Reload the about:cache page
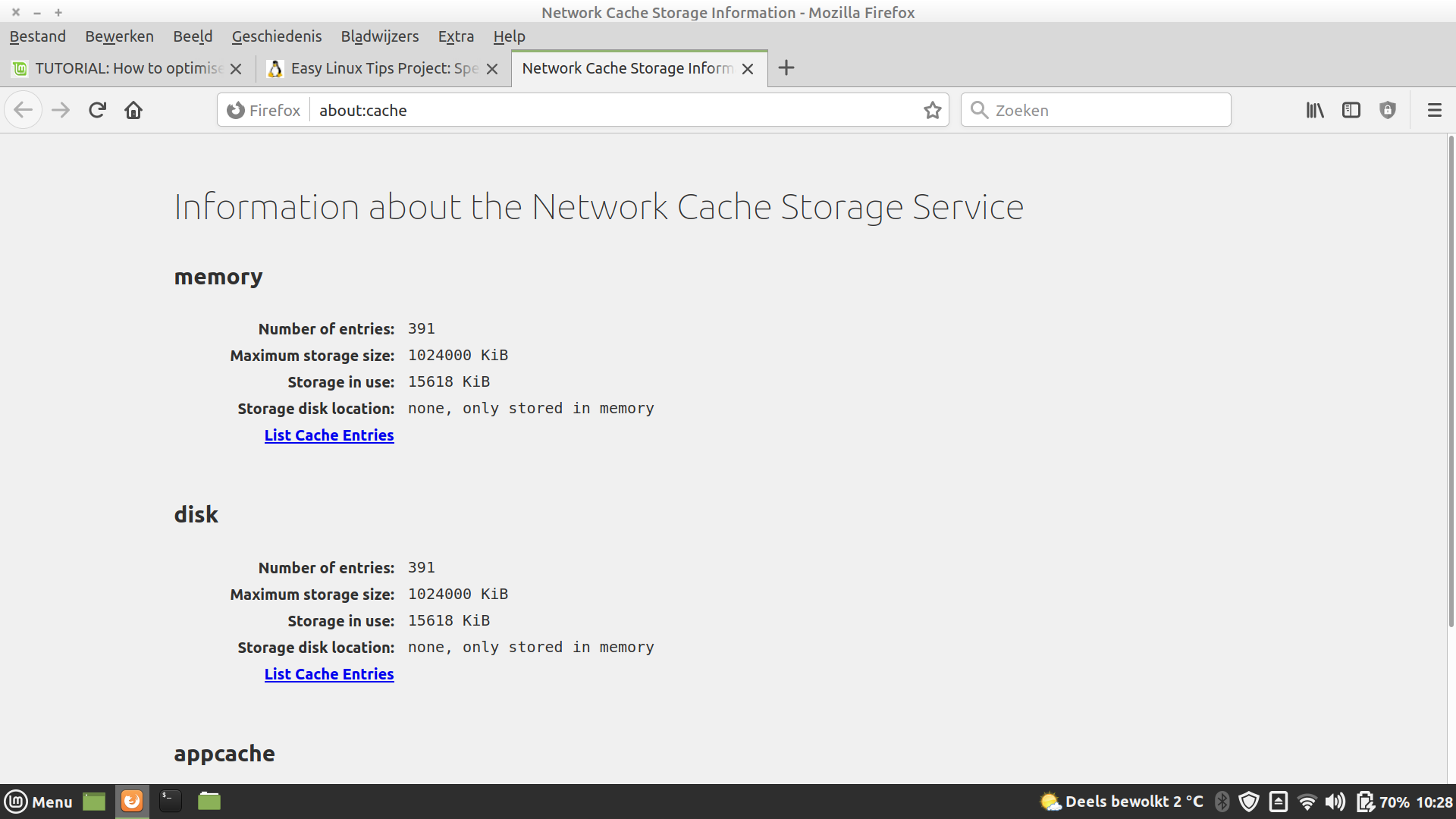 (97, 109)
